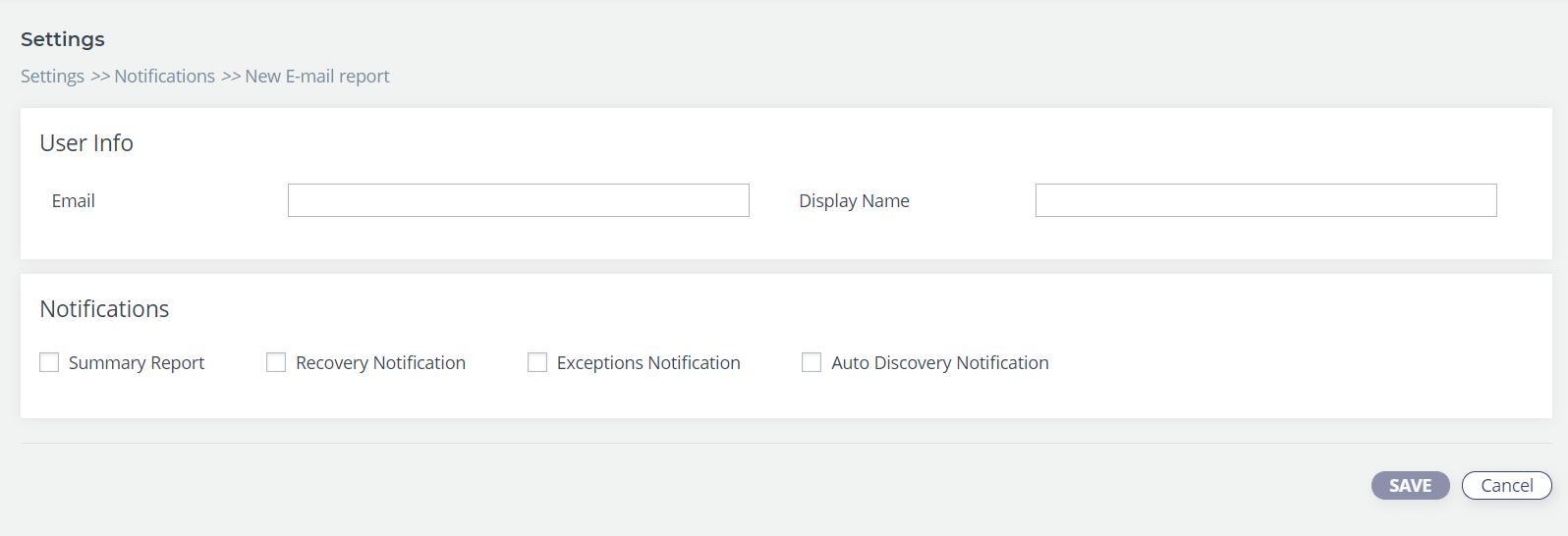This screenshot has height=536, width=1568.
Task: Check the Exceptions Notification box
Action: click(x=537, y=362)
